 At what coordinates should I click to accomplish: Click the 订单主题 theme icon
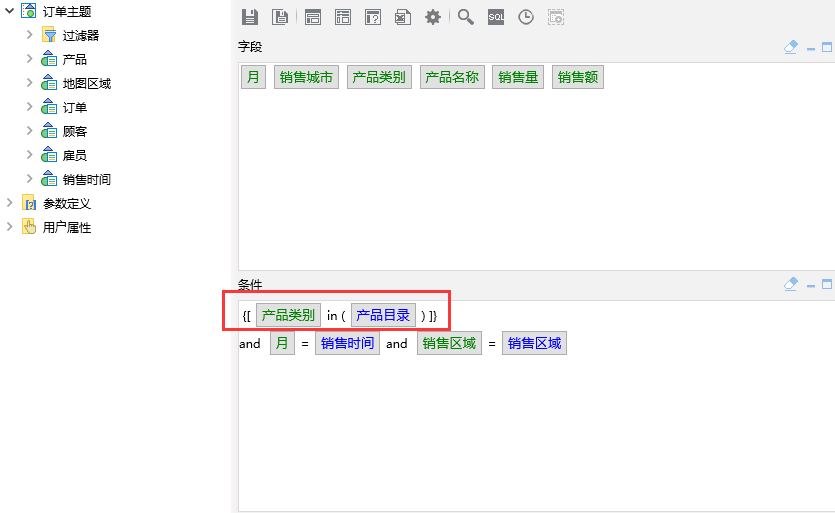click(29, 11)
